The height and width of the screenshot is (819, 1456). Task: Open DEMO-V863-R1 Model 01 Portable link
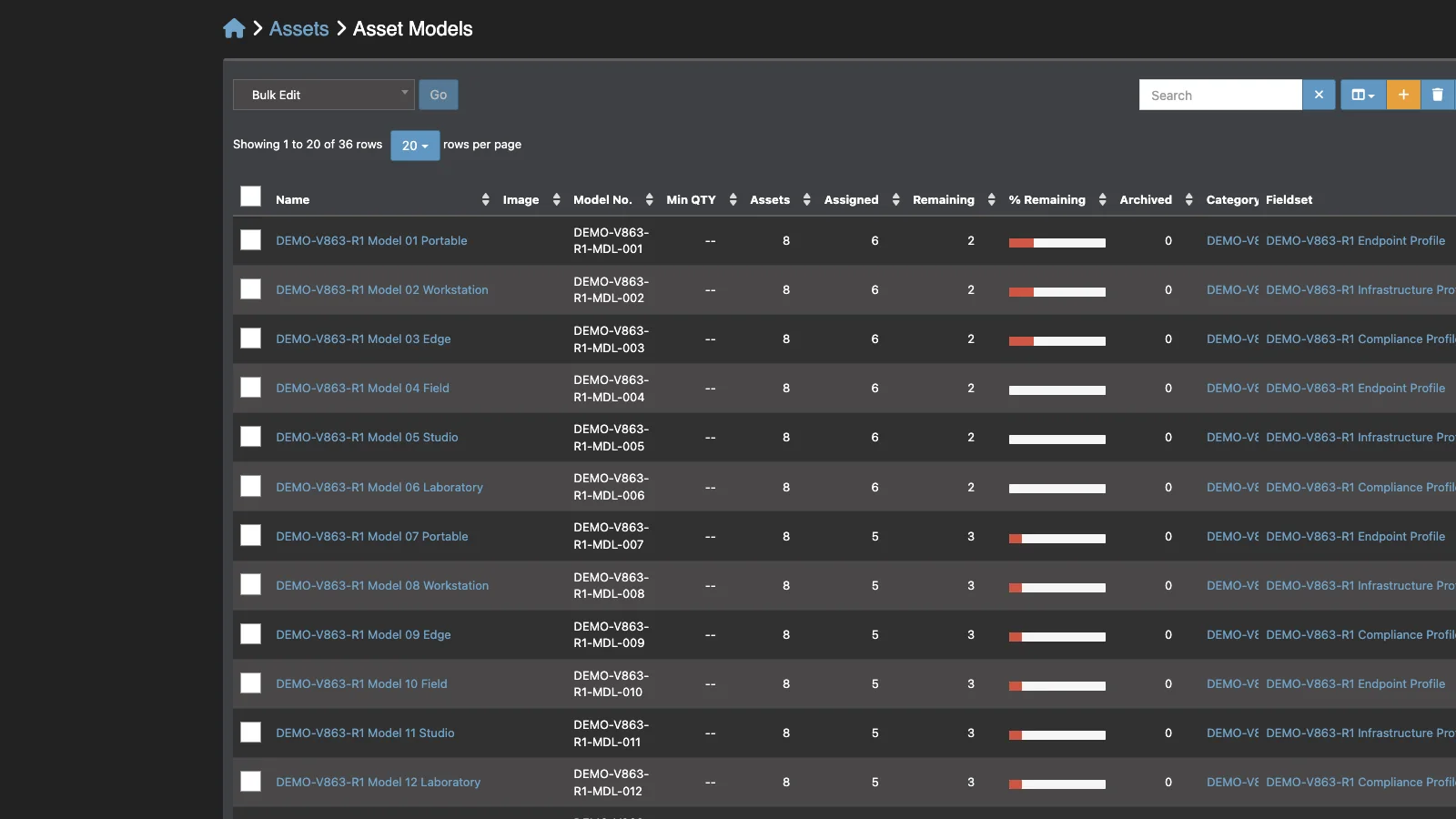pos(371,240)
